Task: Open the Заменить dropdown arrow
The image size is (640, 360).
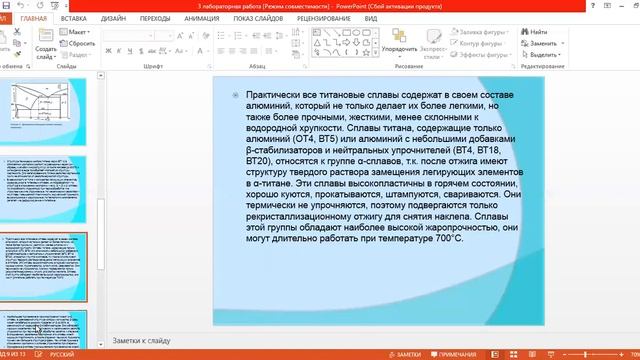Action: (562, 43)
